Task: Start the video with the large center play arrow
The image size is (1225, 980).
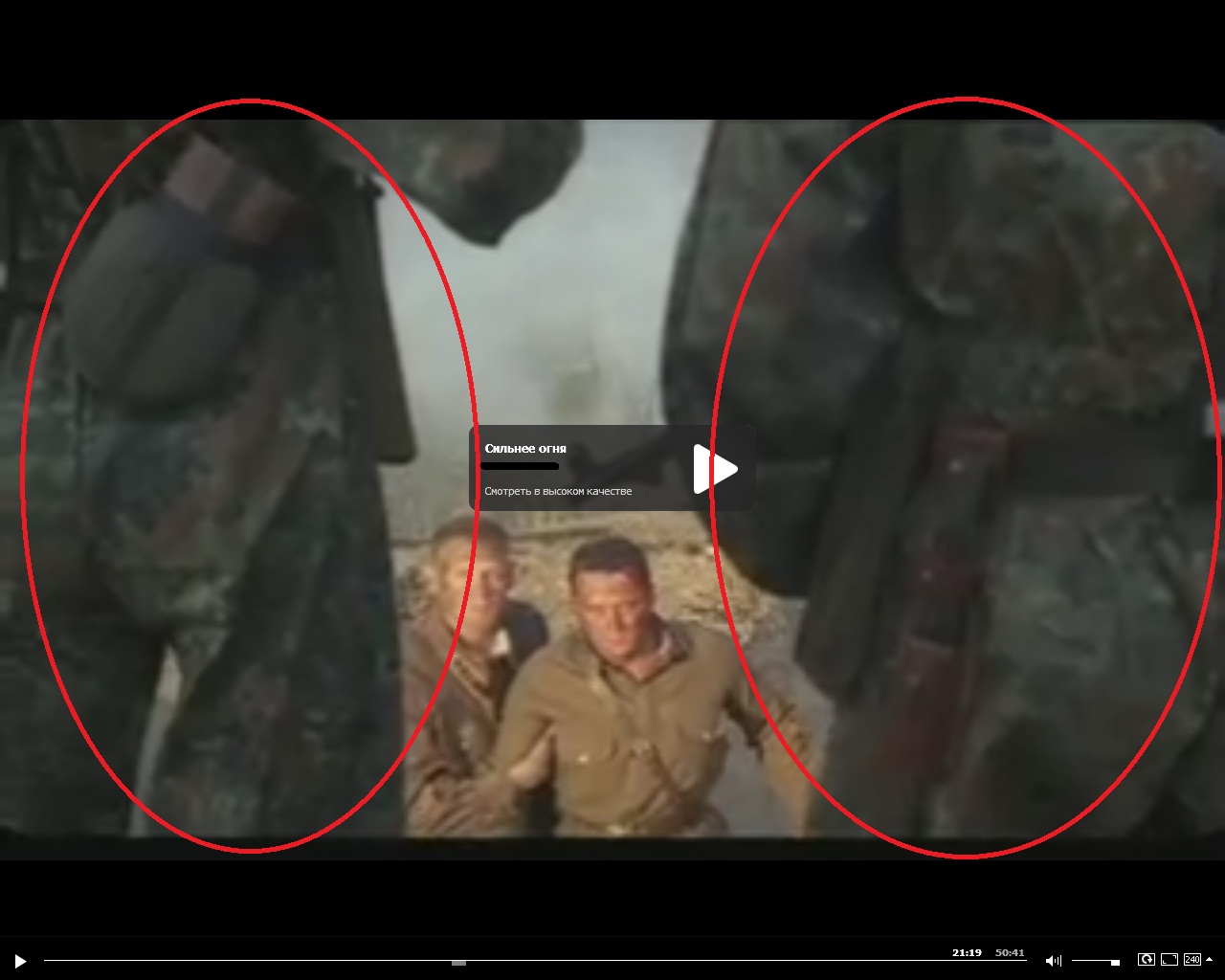Action: [x=715, y=469]
